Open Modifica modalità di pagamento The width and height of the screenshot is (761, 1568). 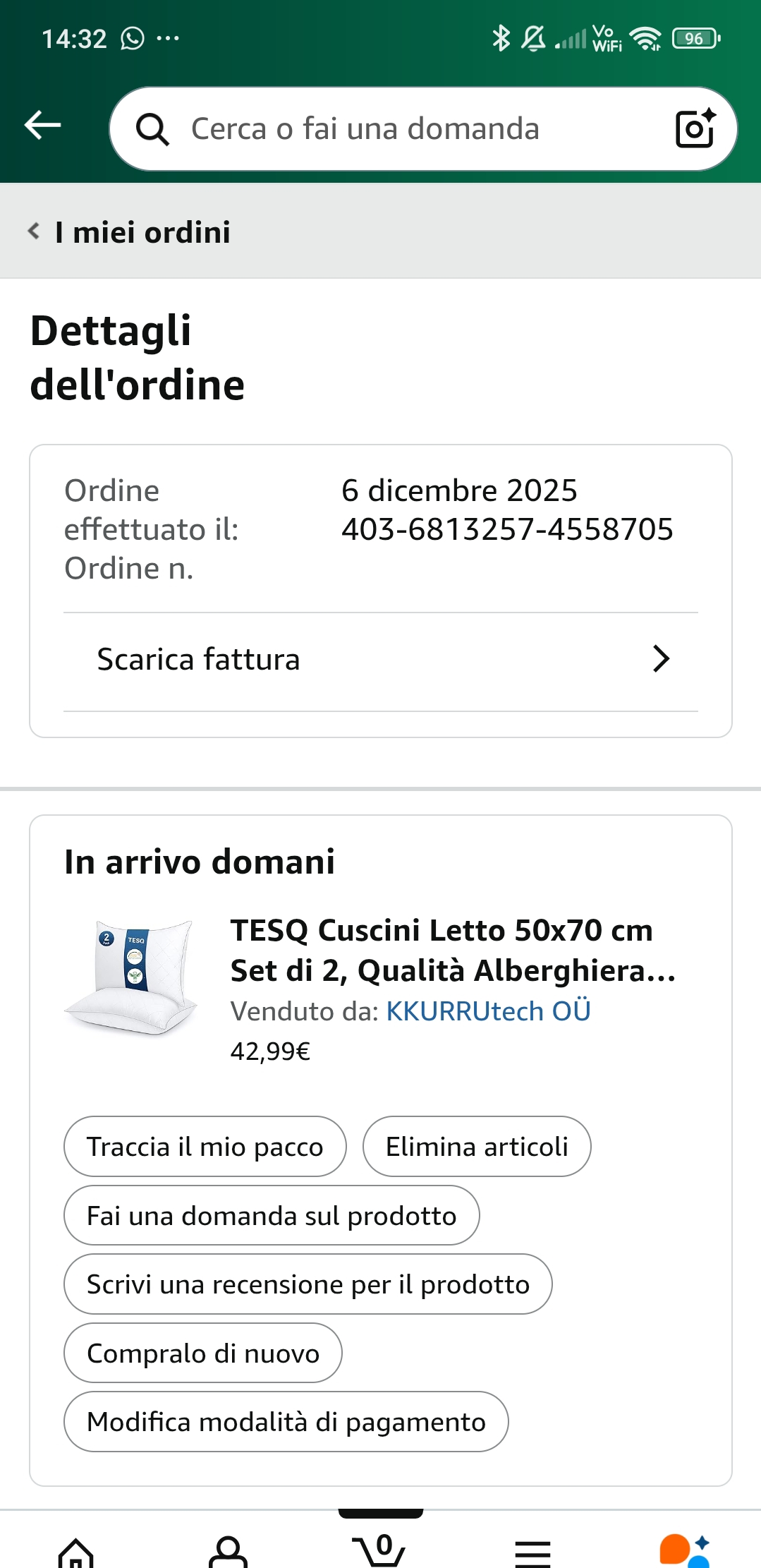click(286, 1422)
